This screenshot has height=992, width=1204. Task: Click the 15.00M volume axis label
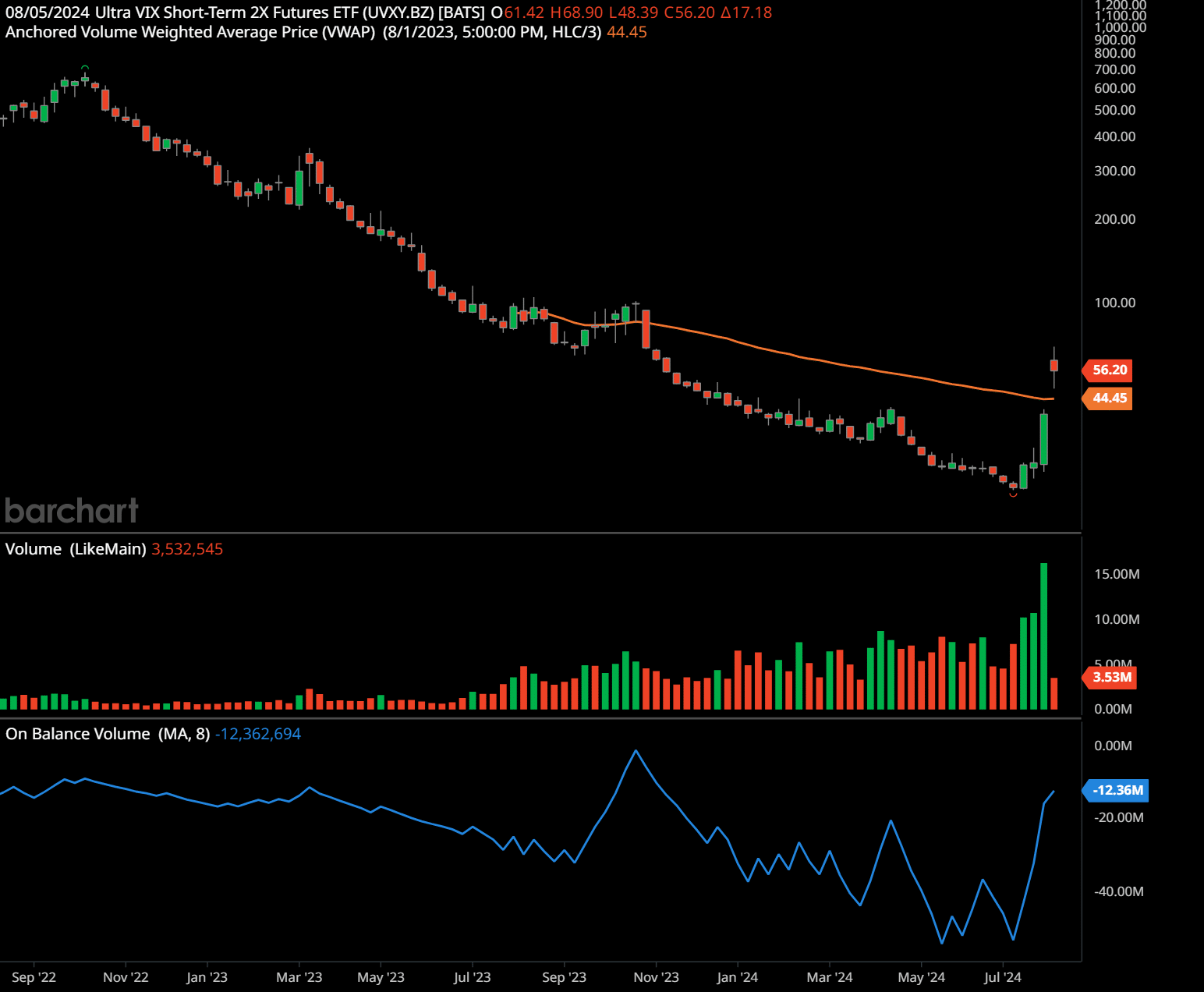click(x=1117, y=574)
